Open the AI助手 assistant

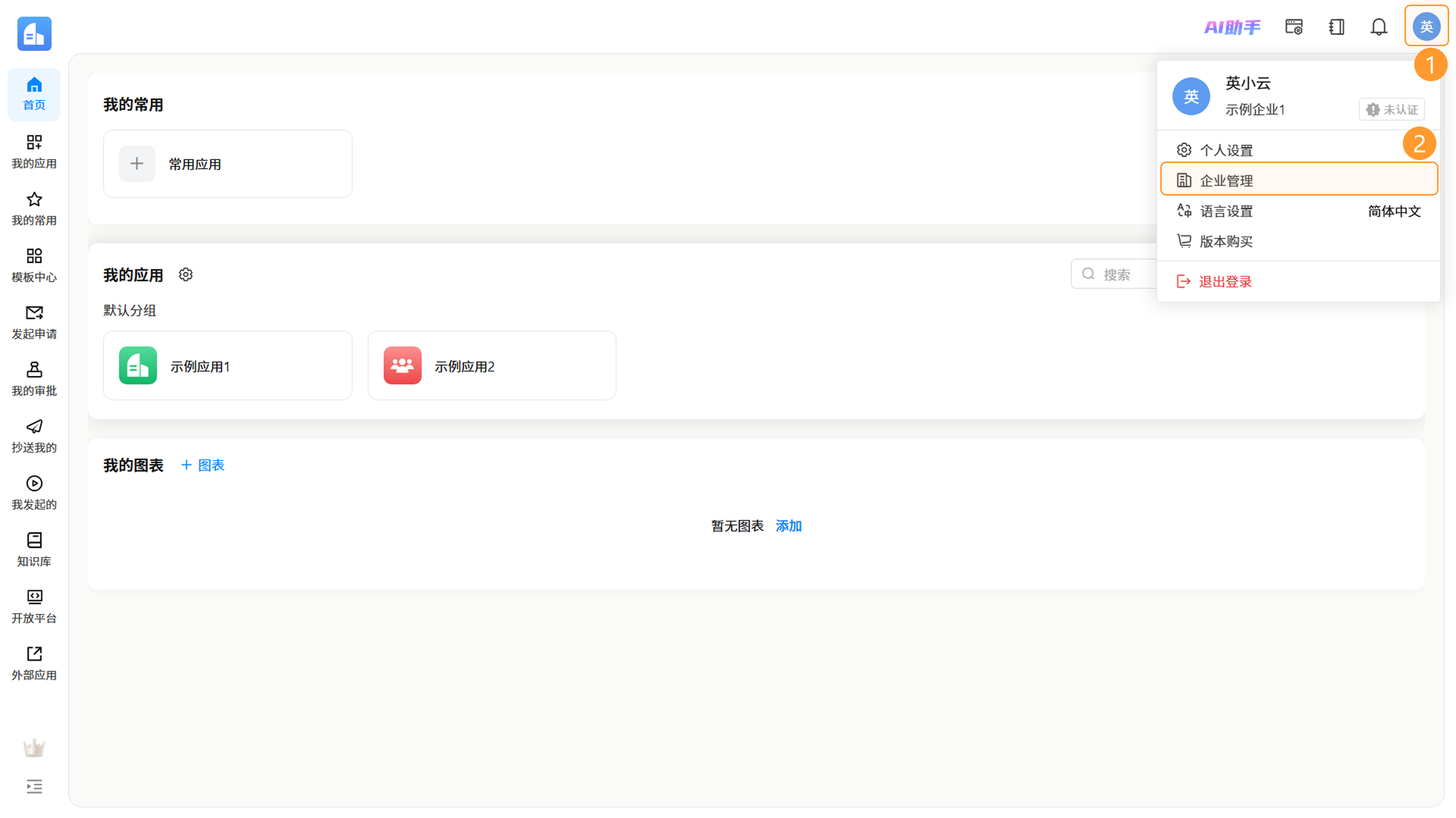coord(1232,27)
